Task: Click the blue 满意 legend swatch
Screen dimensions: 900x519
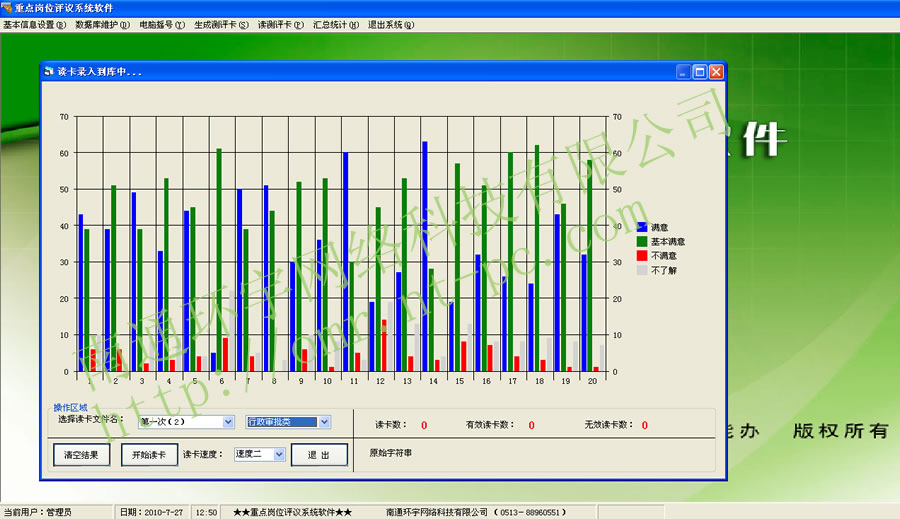Action: [642, 228]
